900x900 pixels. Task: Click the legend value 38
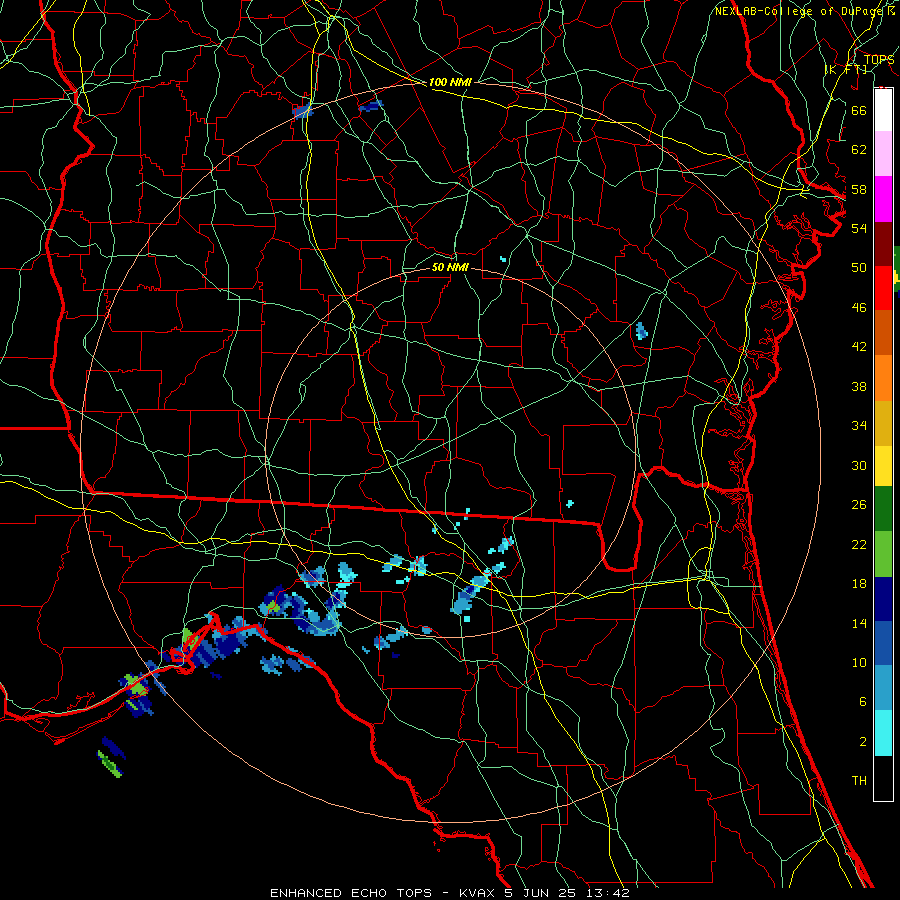pyautogui.click(x=859, y=386)
